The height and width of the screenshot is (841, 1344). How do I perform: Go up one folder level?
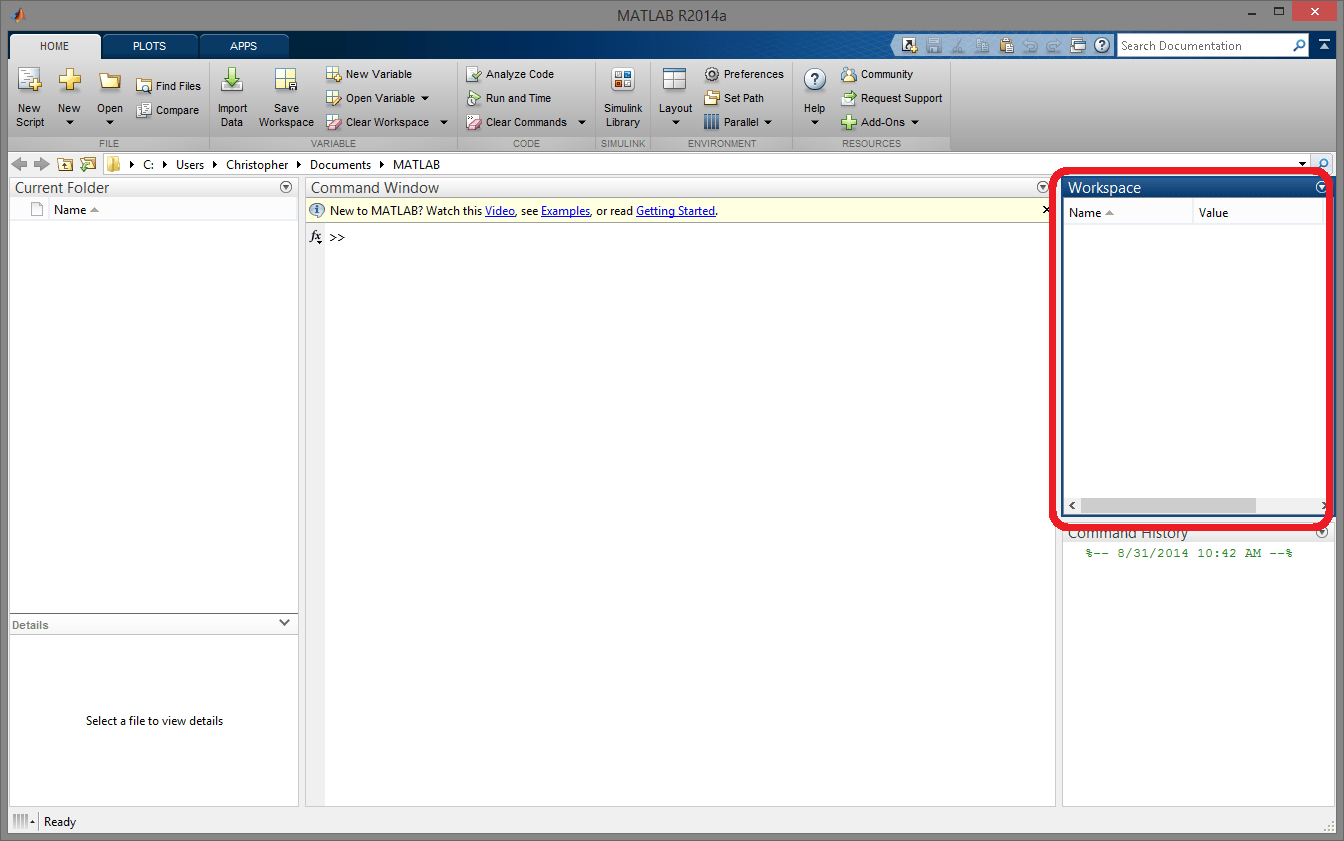[x=65, y=164]
